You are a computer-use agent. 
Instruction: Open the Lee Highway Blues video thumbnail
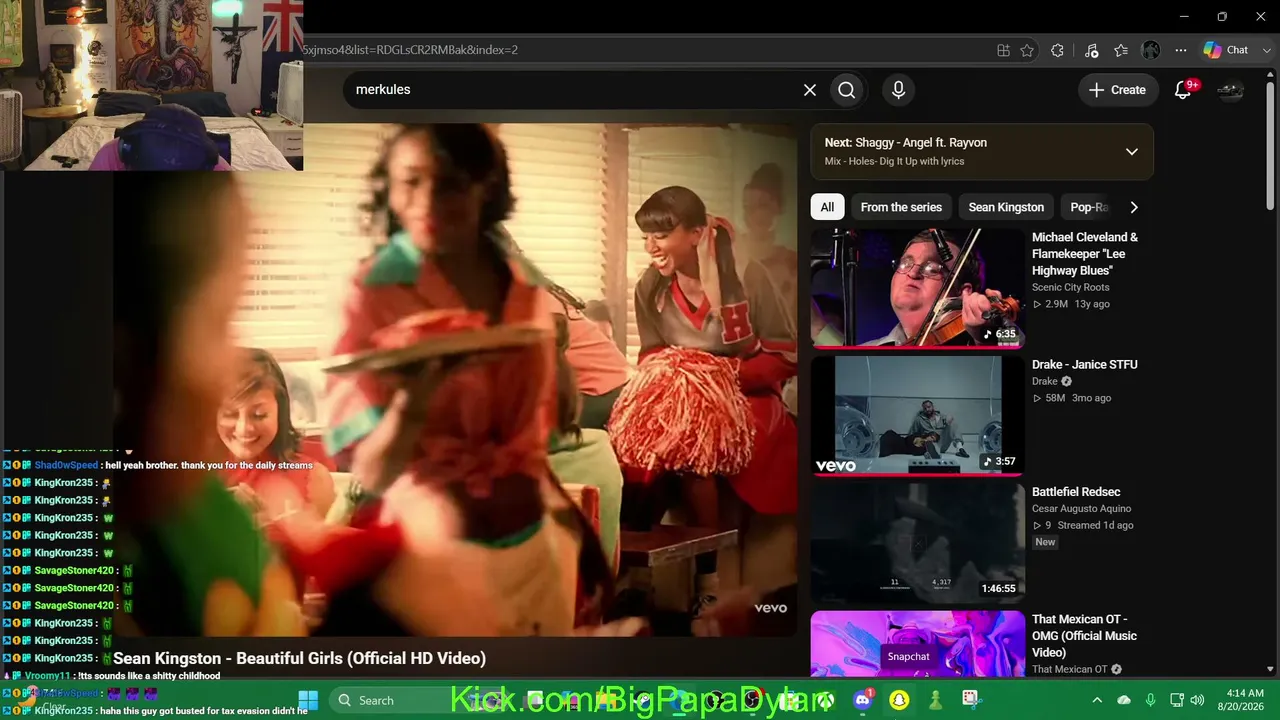tap(918, 288)
